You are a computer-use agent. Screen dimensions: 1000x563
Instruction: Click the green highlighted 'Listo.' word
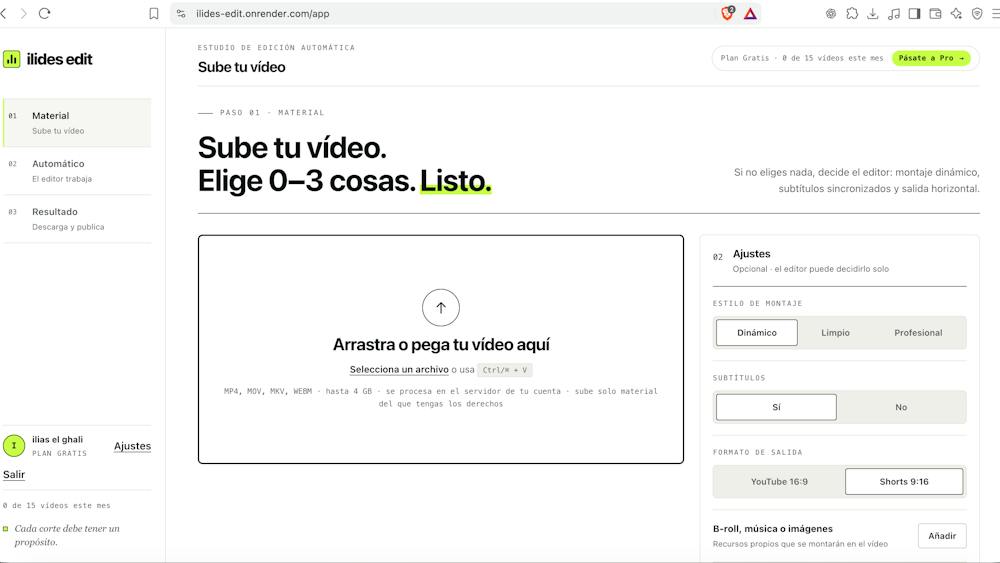(455, 181)
